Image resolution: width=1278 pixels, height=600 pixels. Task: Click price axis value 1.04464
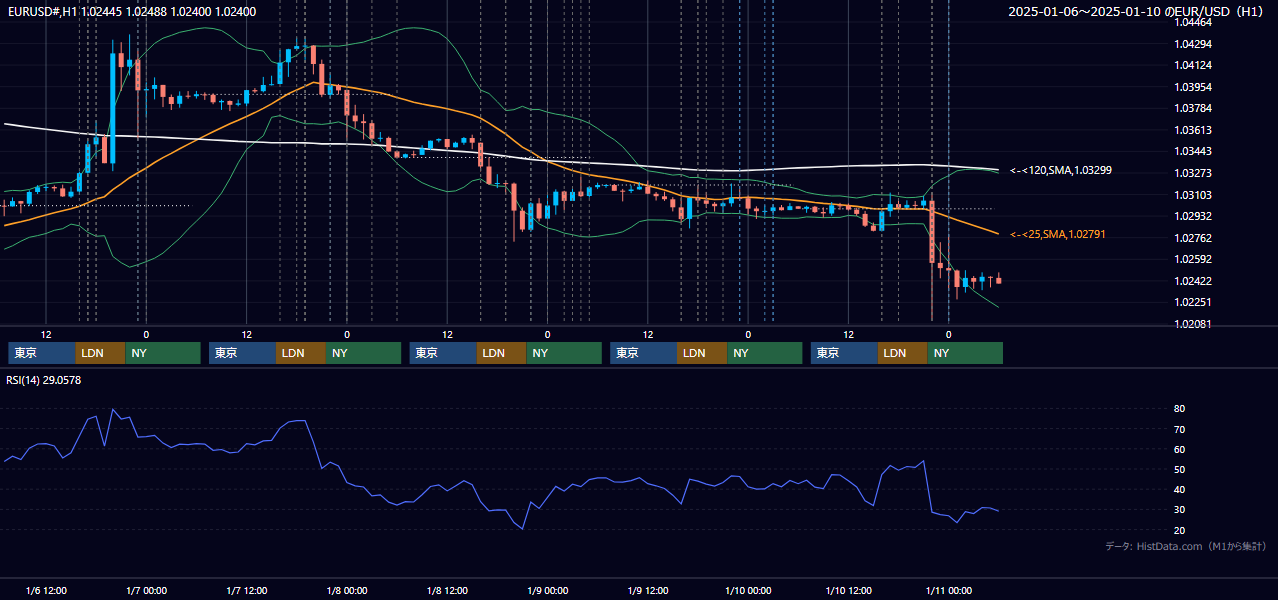[1193, 22]
